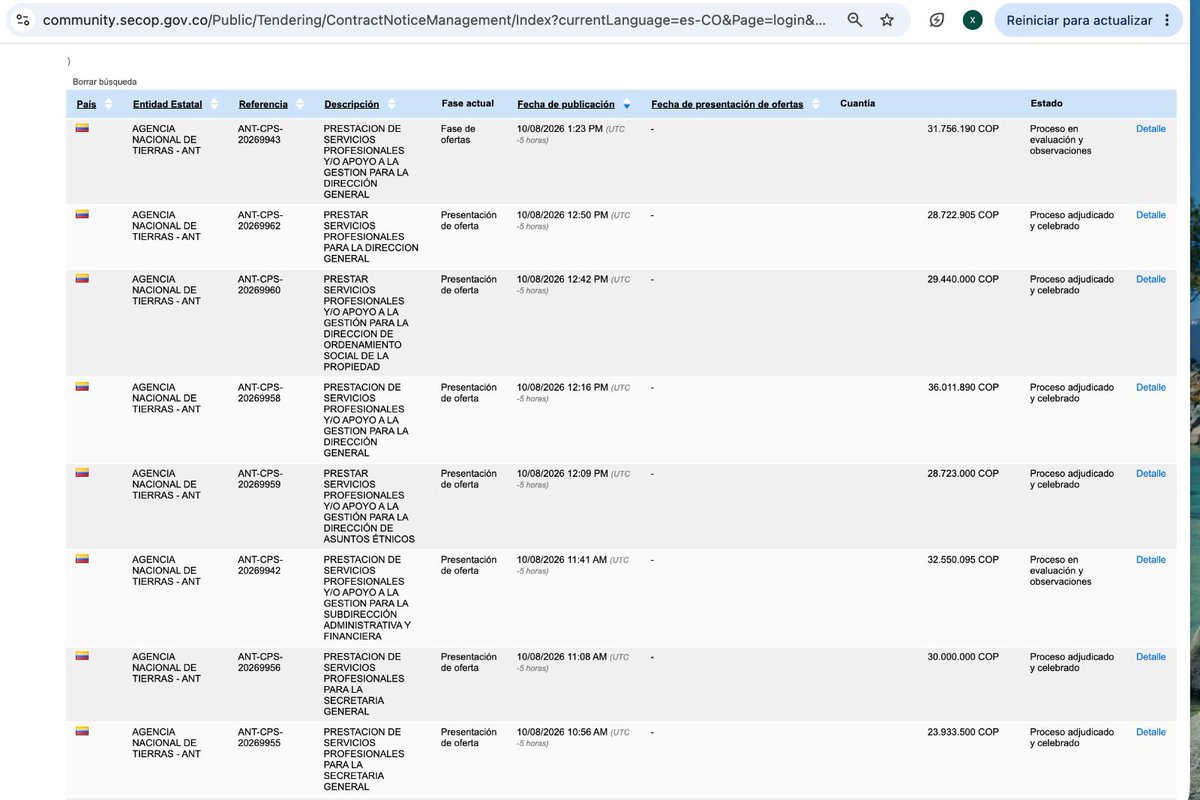Click the Colombia flag in row ANT-CPS-20269956

pos(82,656)
